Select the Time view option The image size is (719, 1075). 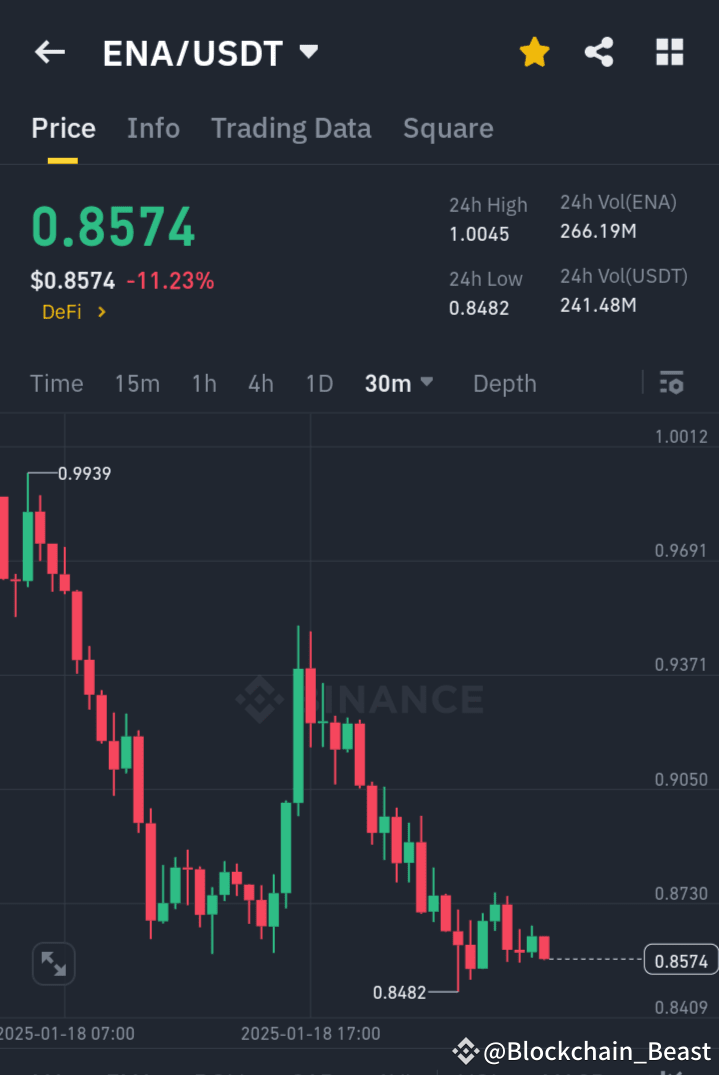pyautogui.click(x=56, y=383)
